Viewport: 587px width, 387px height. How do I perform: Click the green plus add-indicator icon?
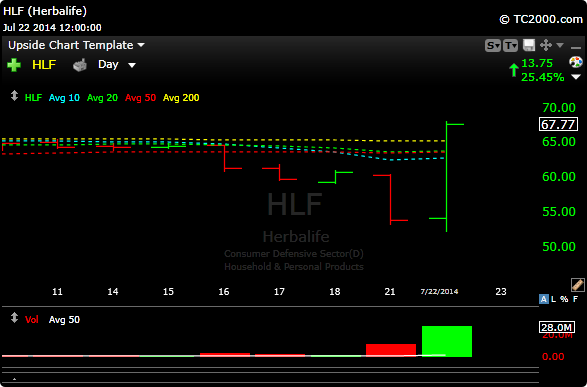point(14,65)
